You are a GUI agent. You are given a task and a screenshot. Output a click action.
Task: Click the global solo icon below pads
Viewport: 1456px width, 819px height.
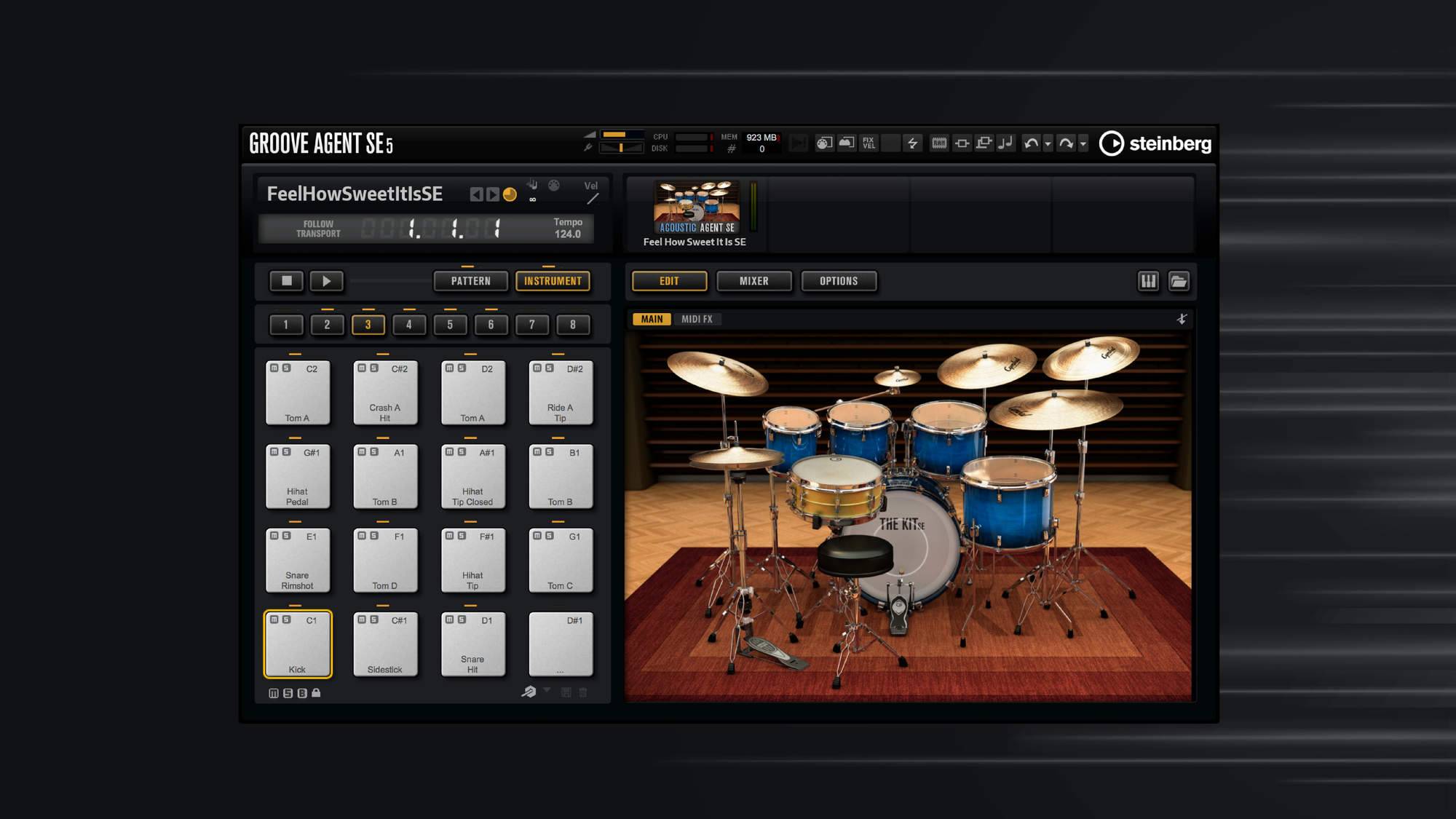coord(288,693)
